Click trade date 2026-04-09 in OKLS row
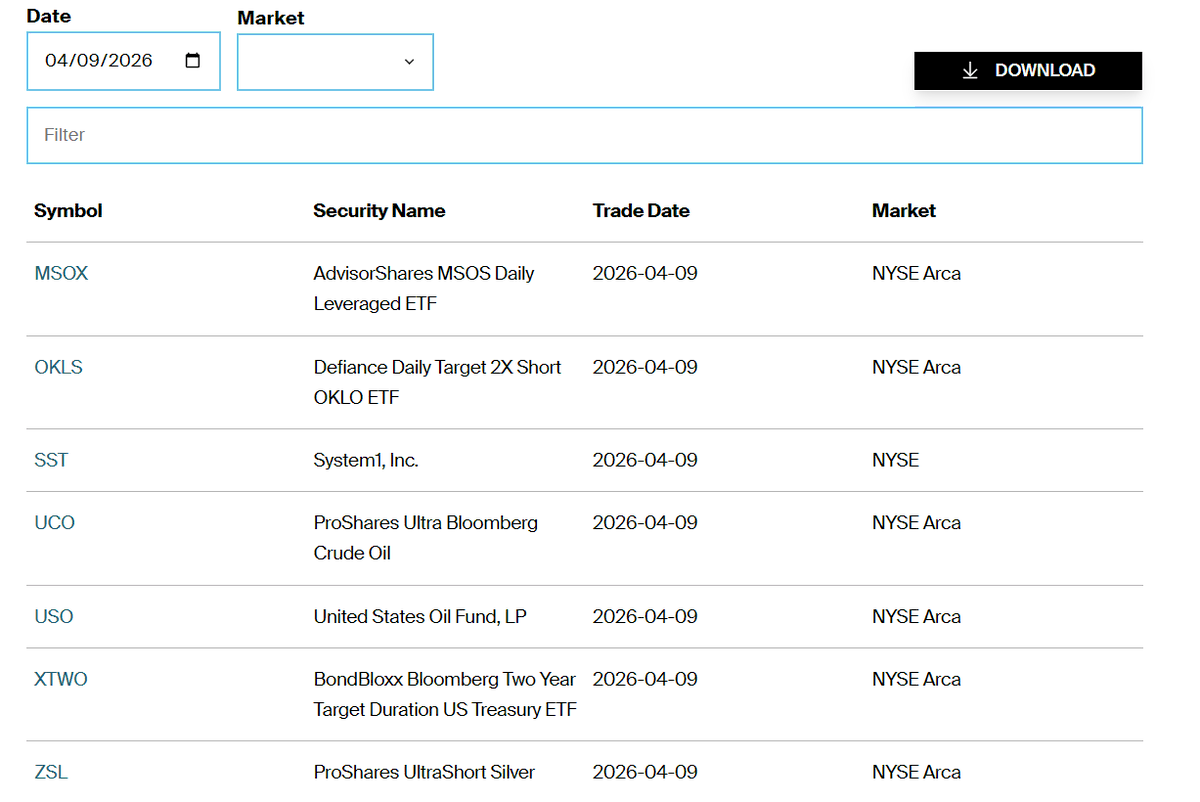This screenshot has height=802, width=1200. click(645, 367)
